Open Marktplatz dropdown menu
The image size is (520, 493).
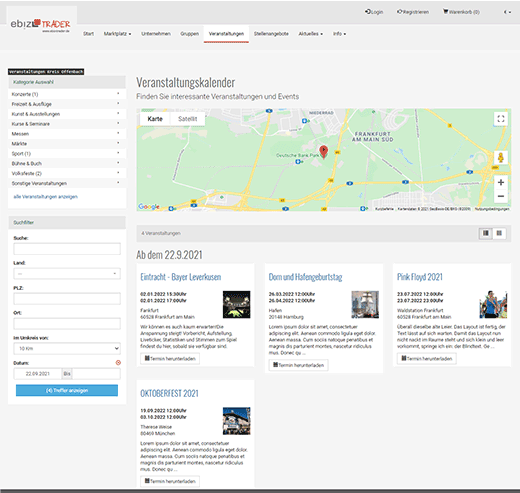click(117, 34)
